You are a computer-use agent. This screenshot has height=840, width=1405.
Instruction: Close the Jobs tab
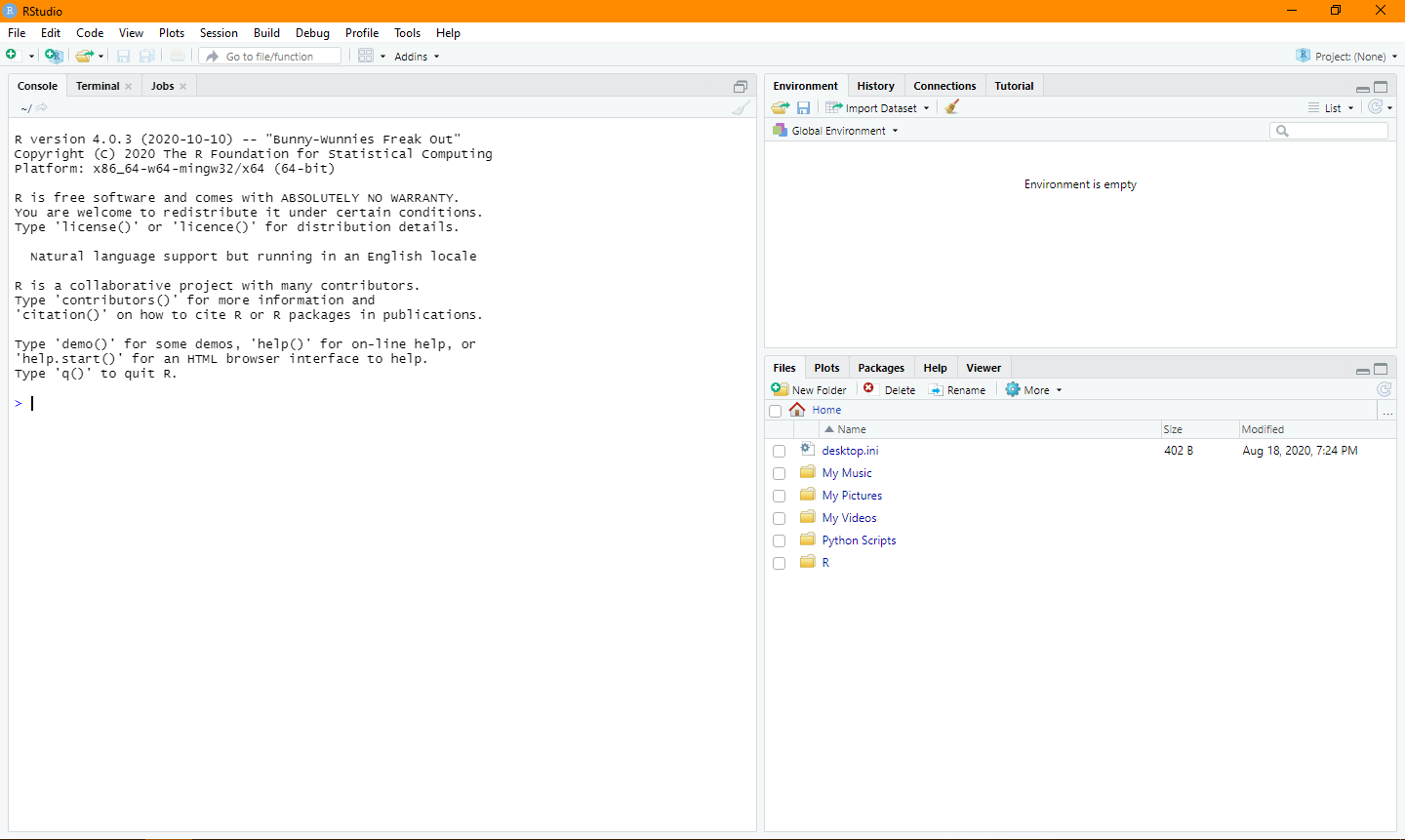[182, 86]
